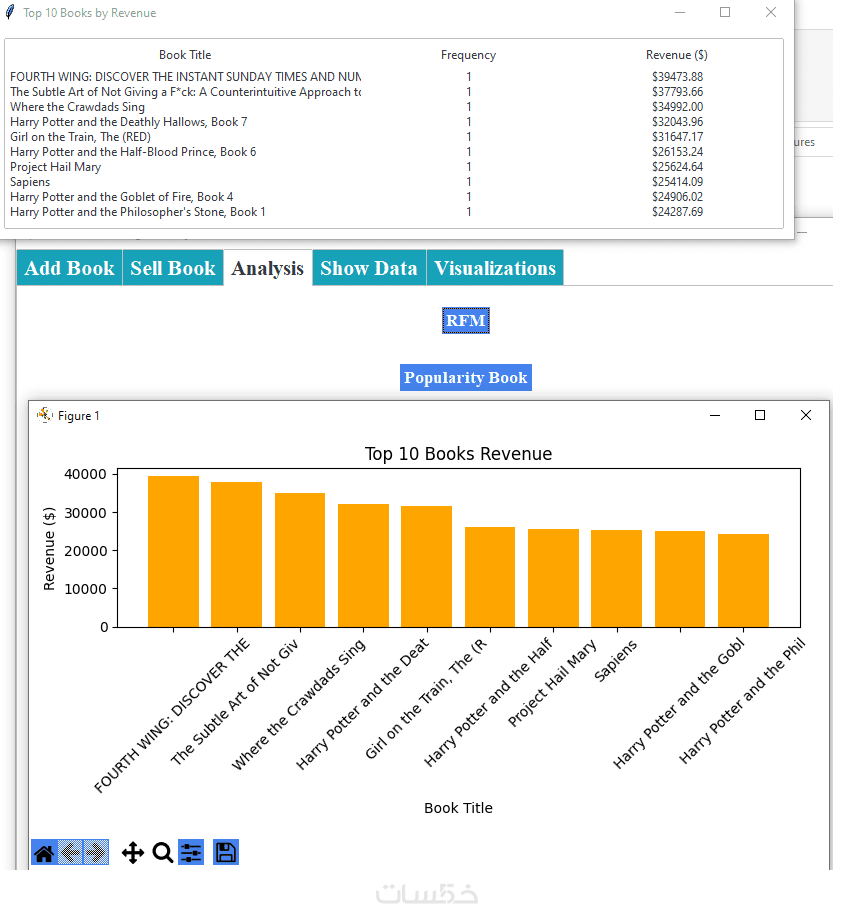Select The Subtle Art of Not Giving row
Screen dimensions: 854x922
tap(393, 92)
